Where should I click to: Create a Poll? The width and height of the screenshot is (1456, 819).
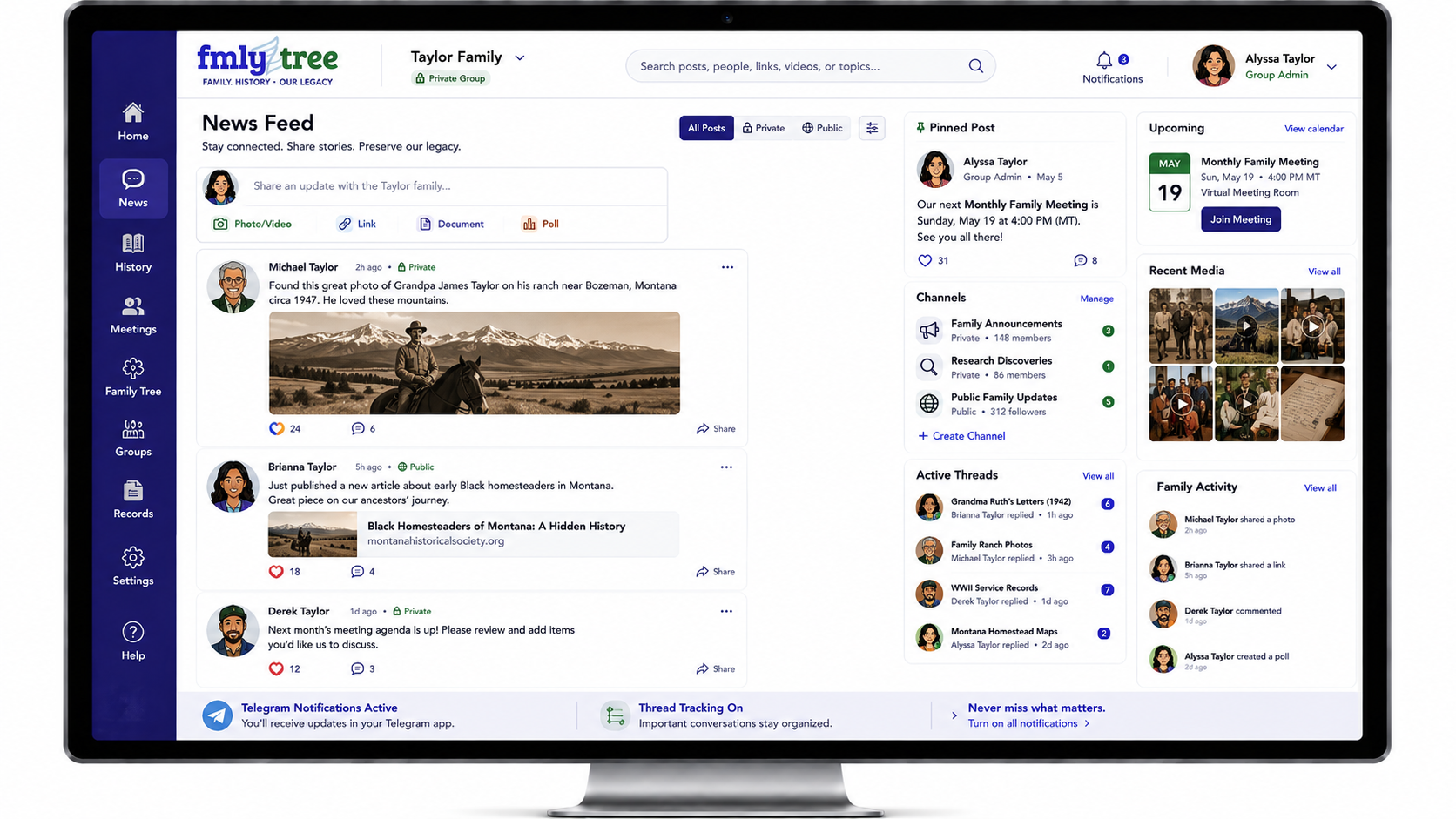click(541, 224)
